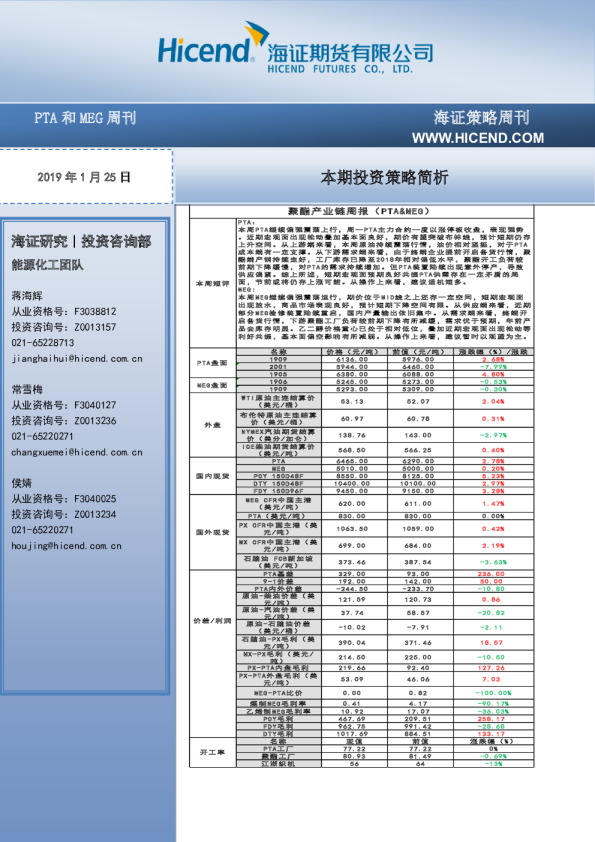The height and width of the screenshot is (842, 595).
Task: Click the 国内现货 section label
Action: (x=213, y=476)
